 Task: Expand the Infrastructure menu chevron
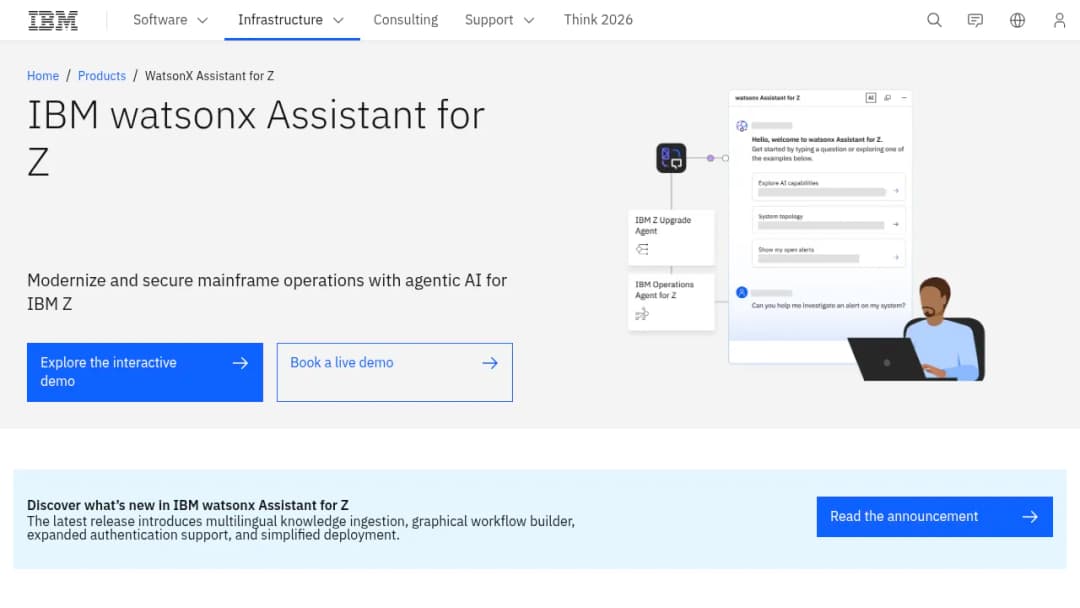pos(338,21)
